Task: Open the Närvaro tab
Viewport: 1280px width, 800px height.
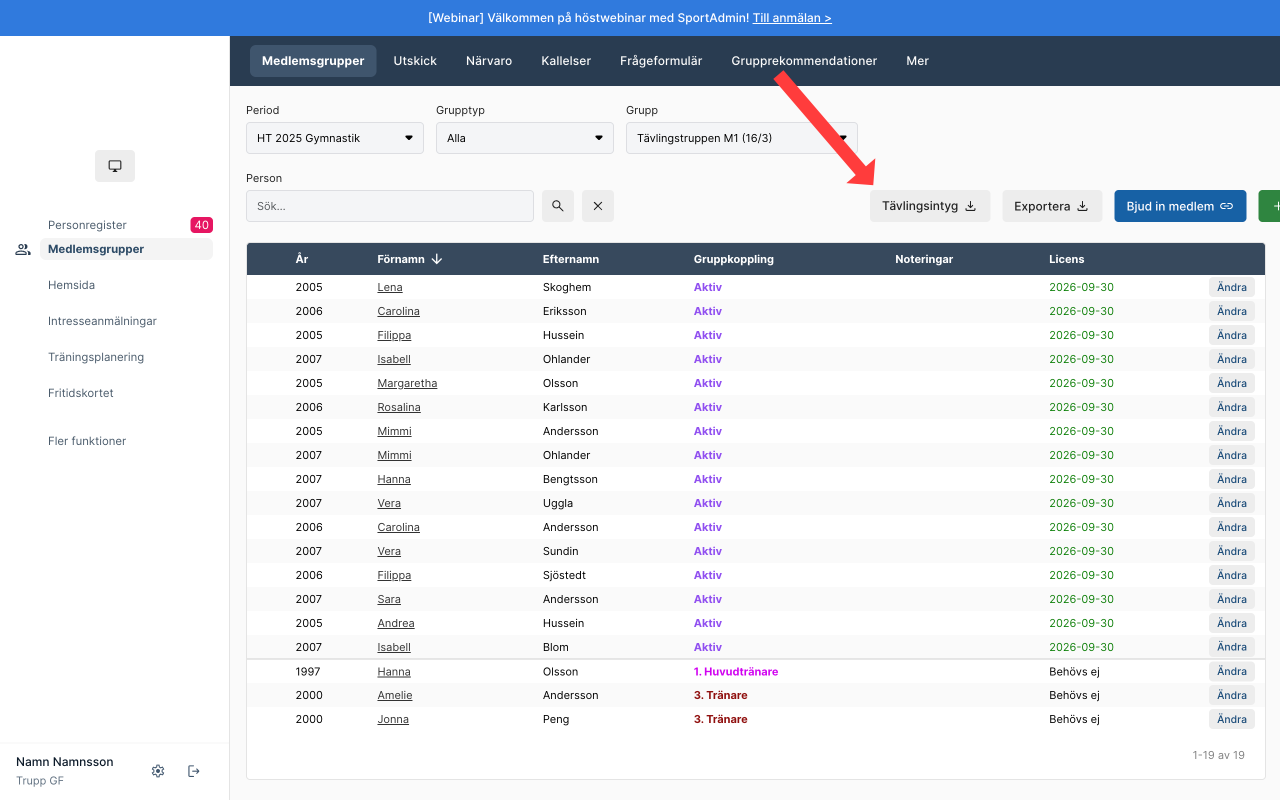Action: 489,61
